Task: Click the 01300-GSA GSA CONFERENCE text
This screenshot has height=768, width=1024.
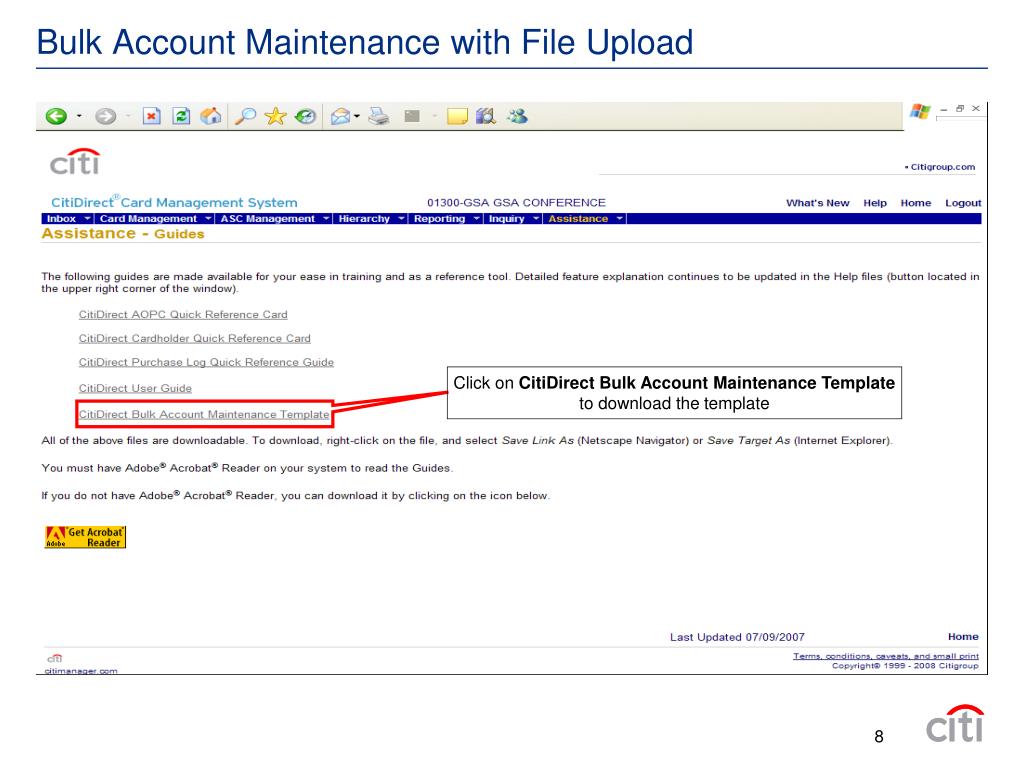Action: [516, 203]
